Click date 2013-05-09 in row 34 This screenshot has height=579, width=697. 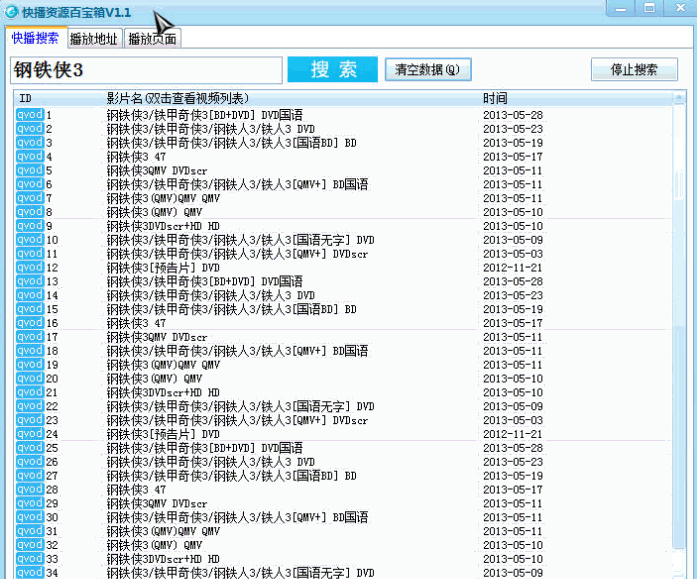[x=513, y=573]
